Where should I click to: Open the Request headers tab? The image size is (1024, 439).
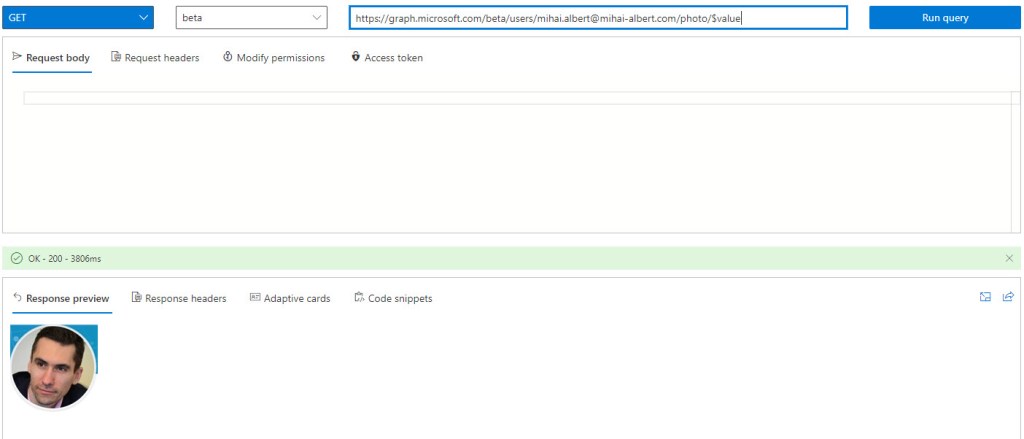coord(155,58)
